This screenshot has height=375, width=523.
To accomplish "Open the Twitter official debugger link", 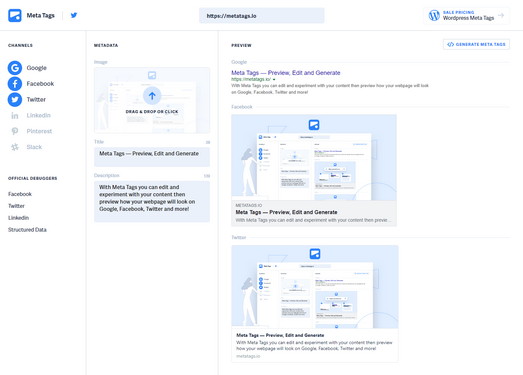I will (x=16, y=206).
